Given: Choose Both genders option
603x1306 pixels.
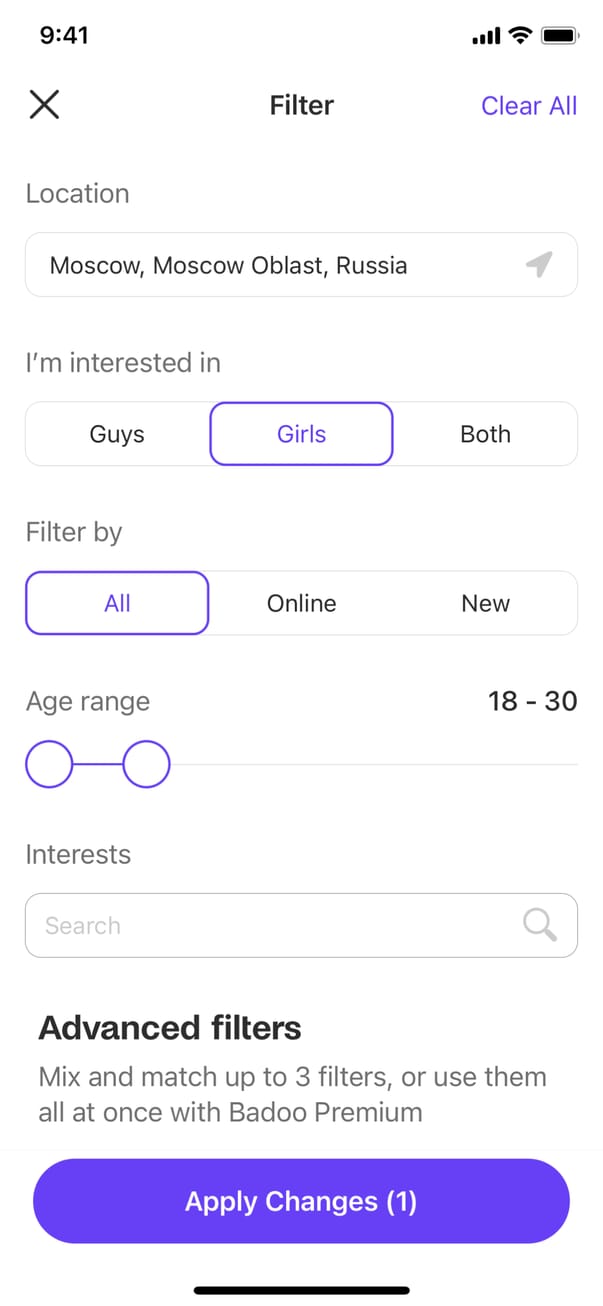Looking at the screenshot, I should pos(485,434).
